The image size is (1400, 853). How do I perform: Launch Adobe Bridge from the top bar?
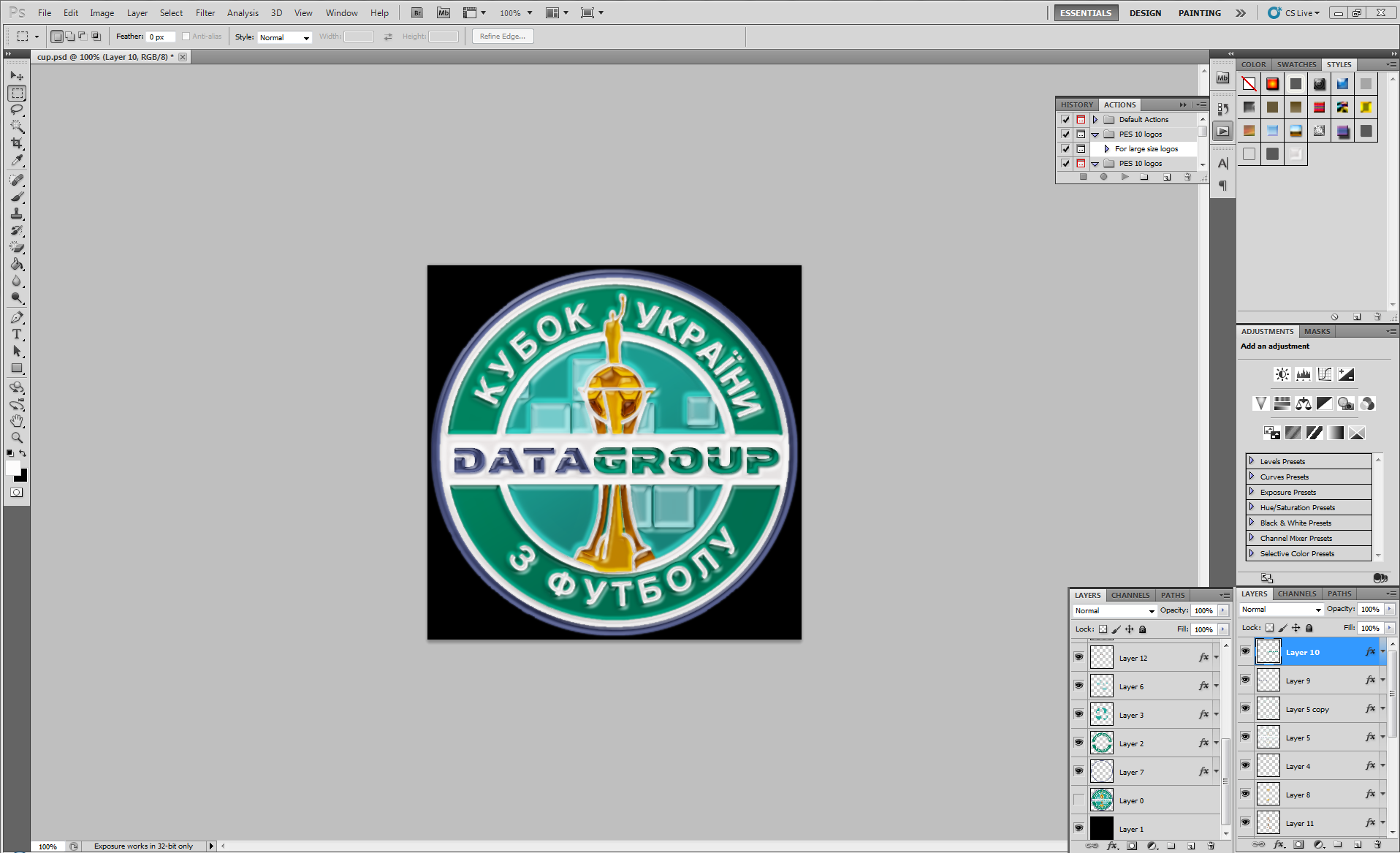[416, 12]
